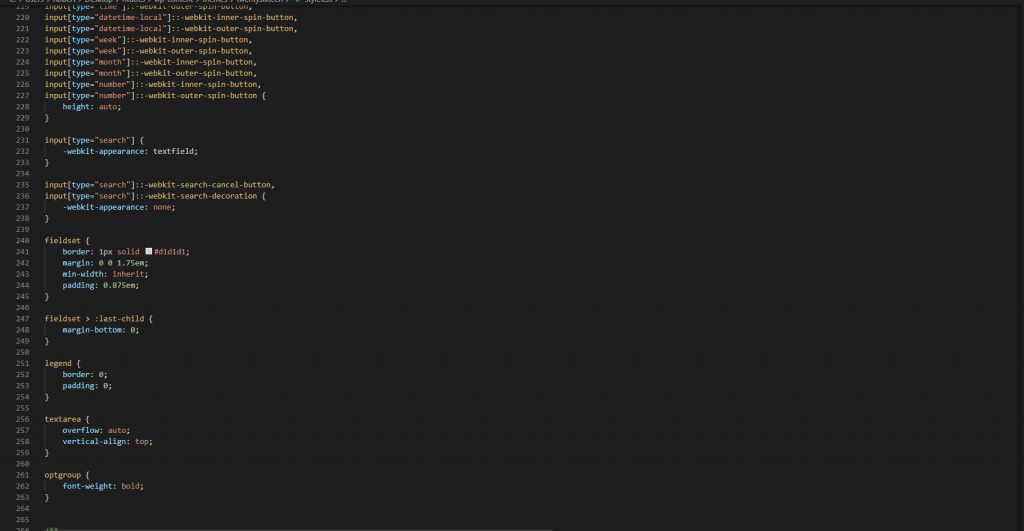1024x531 pixels.
Task: Click the week inner-spin-button selector line
Action: click(x=148, y=40)
